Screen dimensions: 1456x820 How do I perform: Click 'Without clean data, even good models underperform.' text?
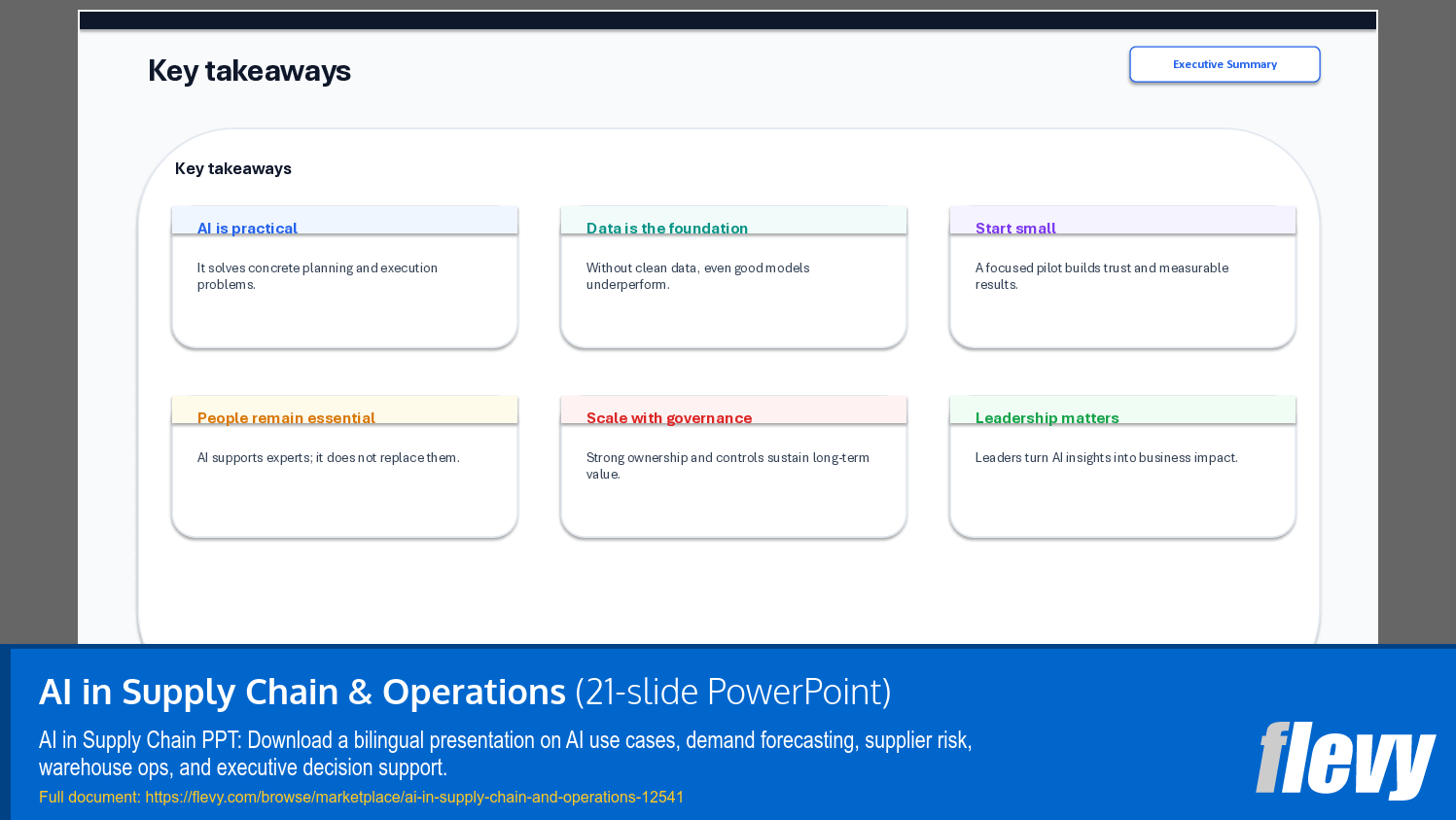(x=697, y=276)
